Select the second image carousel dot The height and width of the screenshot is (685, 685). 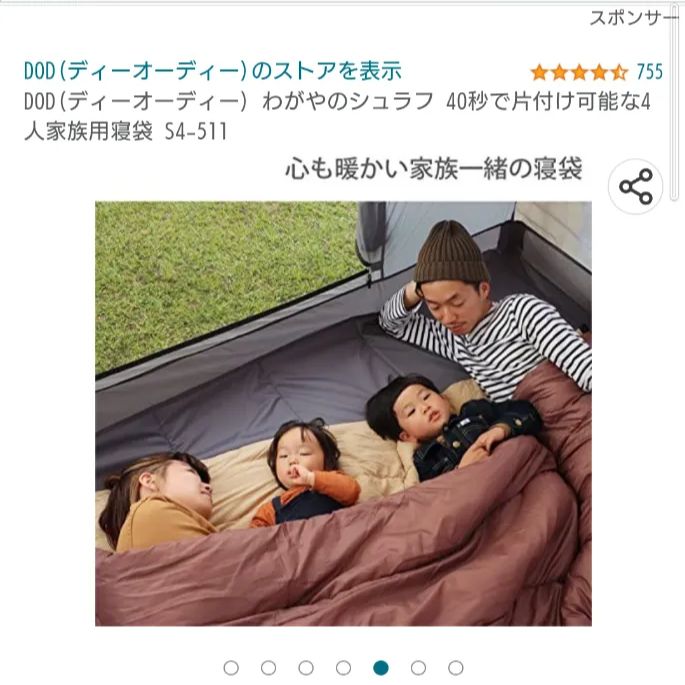click(268, 668)
